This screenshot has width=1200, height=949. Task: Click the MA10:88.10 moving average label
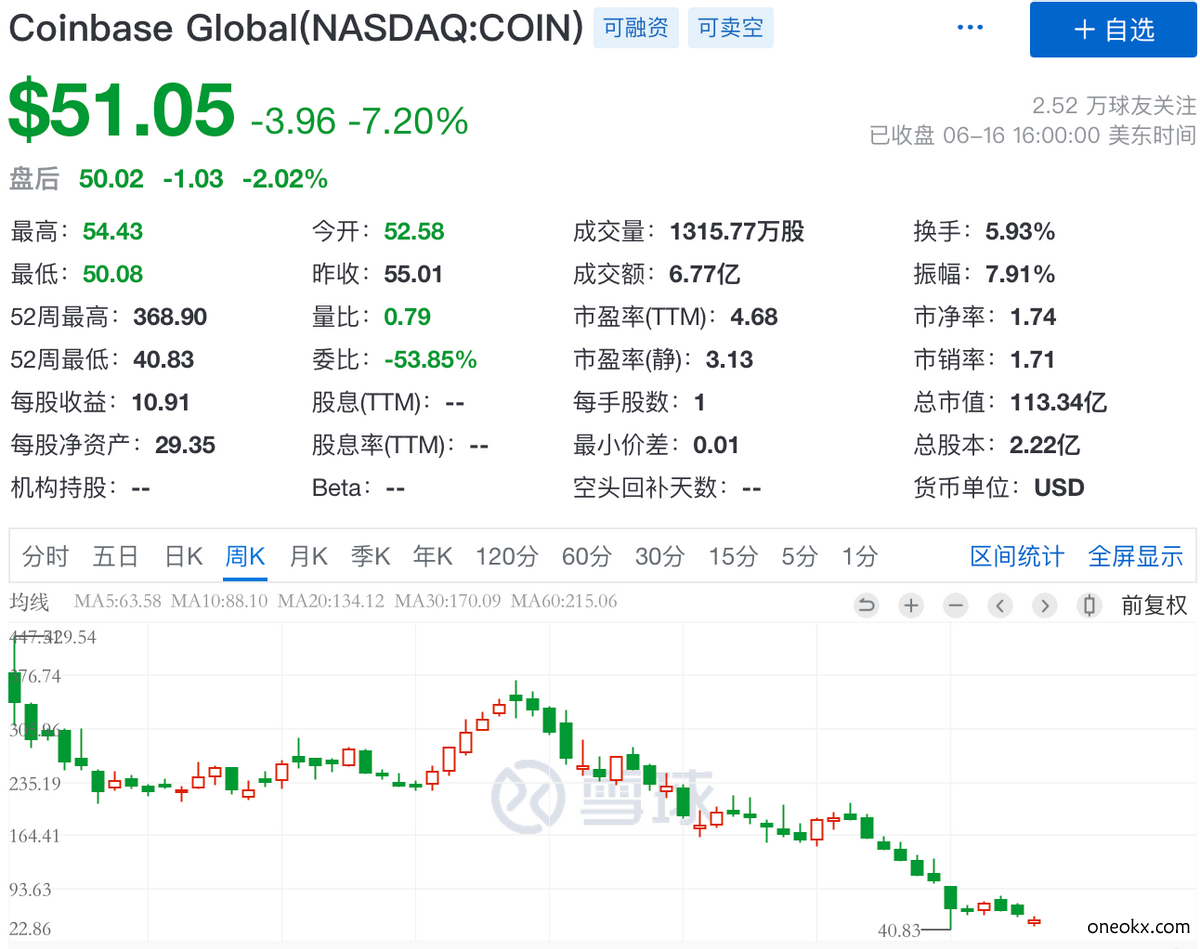[220, 602]
